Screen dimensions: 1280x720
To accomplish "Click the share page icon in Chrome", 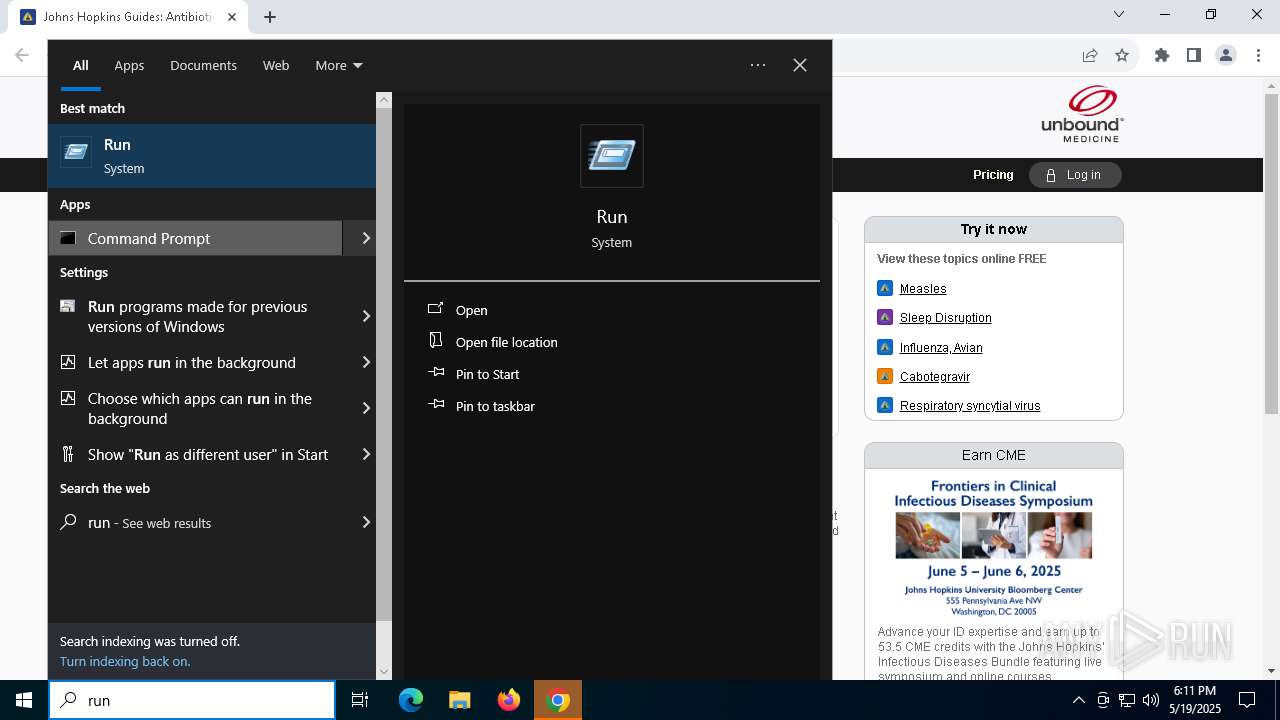I will pos(1090,55).
